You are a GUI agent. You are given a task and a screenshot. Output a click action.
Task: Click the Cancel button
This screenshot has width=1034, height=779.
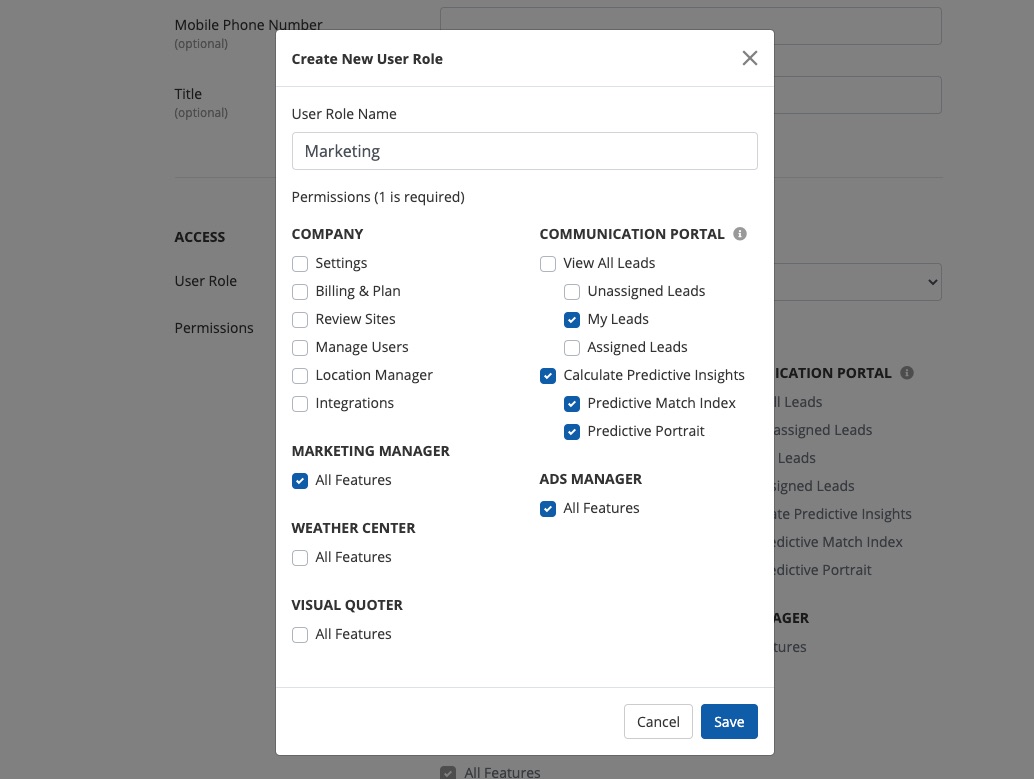tap(658, 722)
